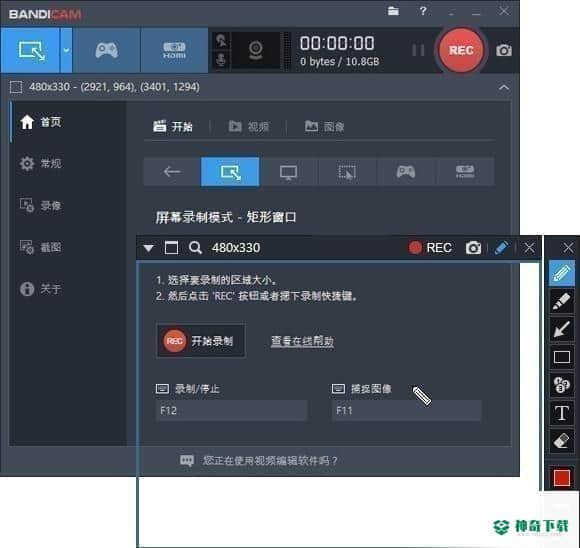Select the game recording mode icon
580x548 pixels.
107,50
